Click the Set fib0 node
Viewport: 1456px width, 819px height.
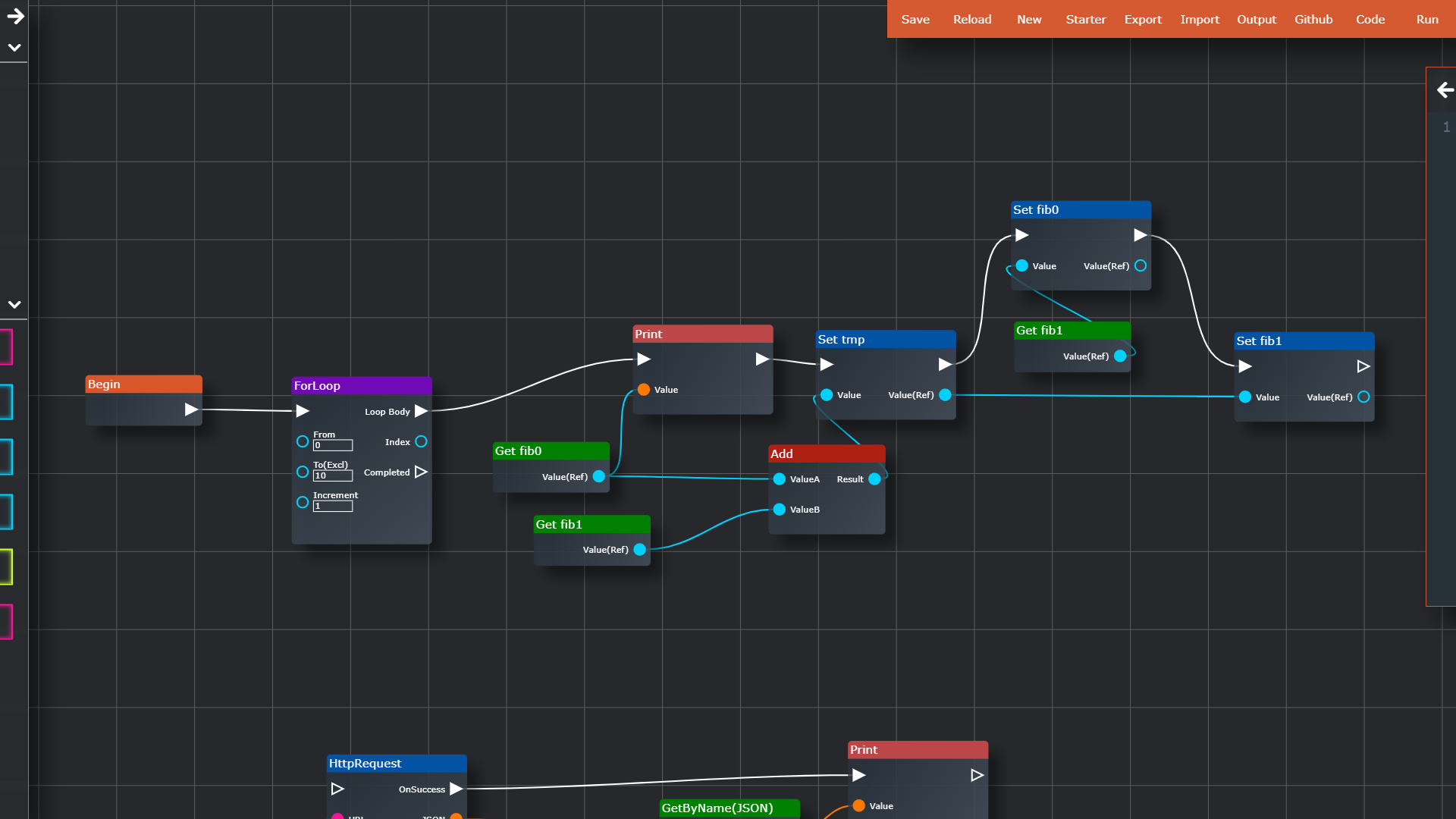point(1080,209)
